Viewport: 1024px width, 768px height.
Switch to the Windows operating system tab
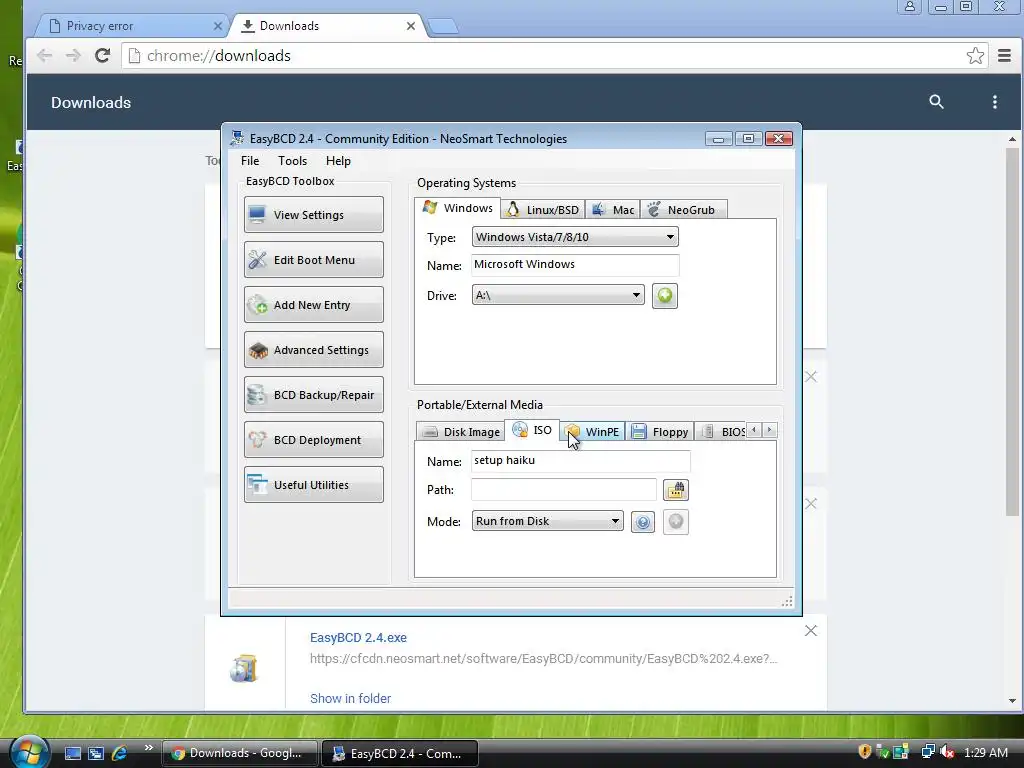457,208
